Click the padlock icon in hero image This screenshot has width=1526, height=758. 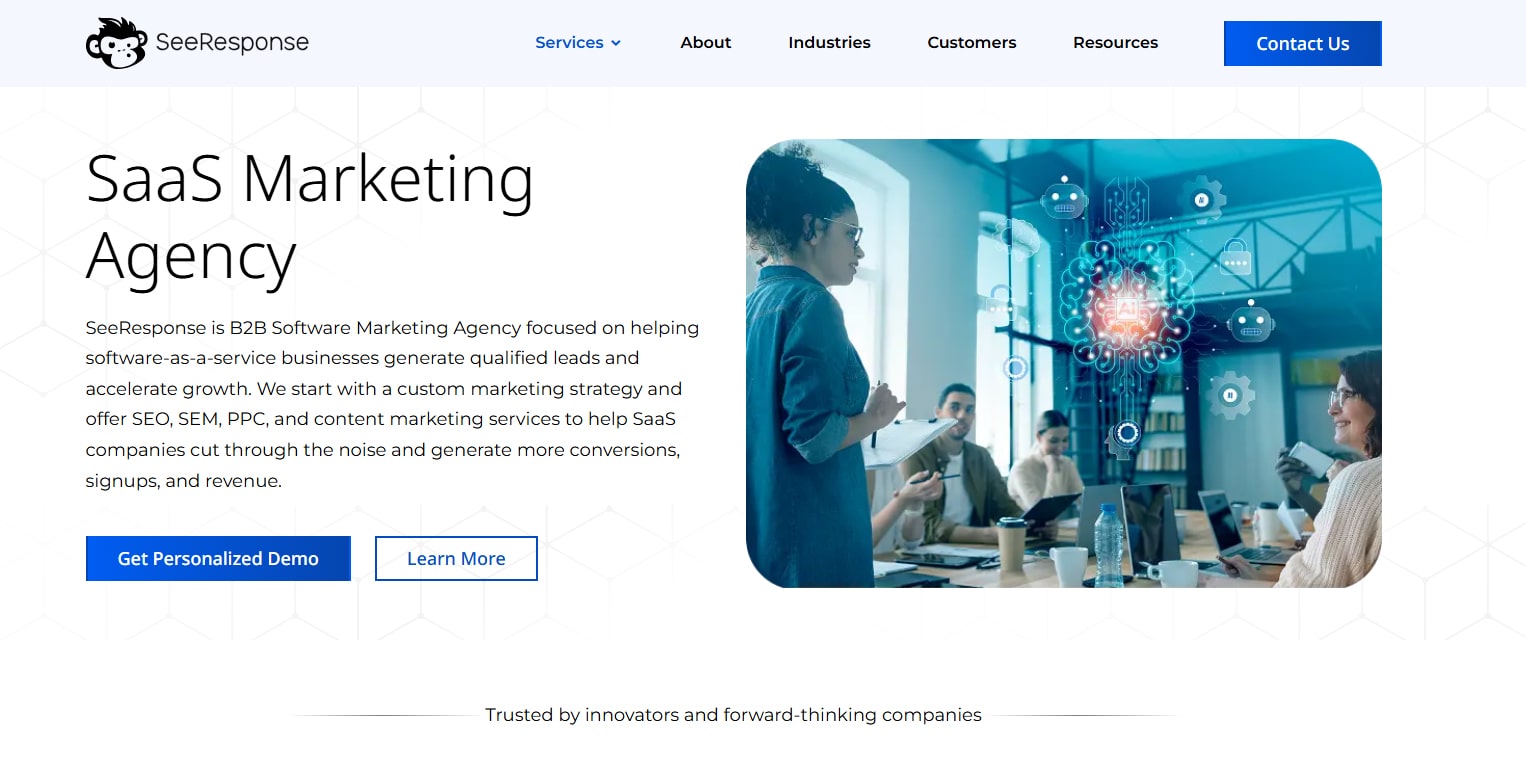[1236, 257]
